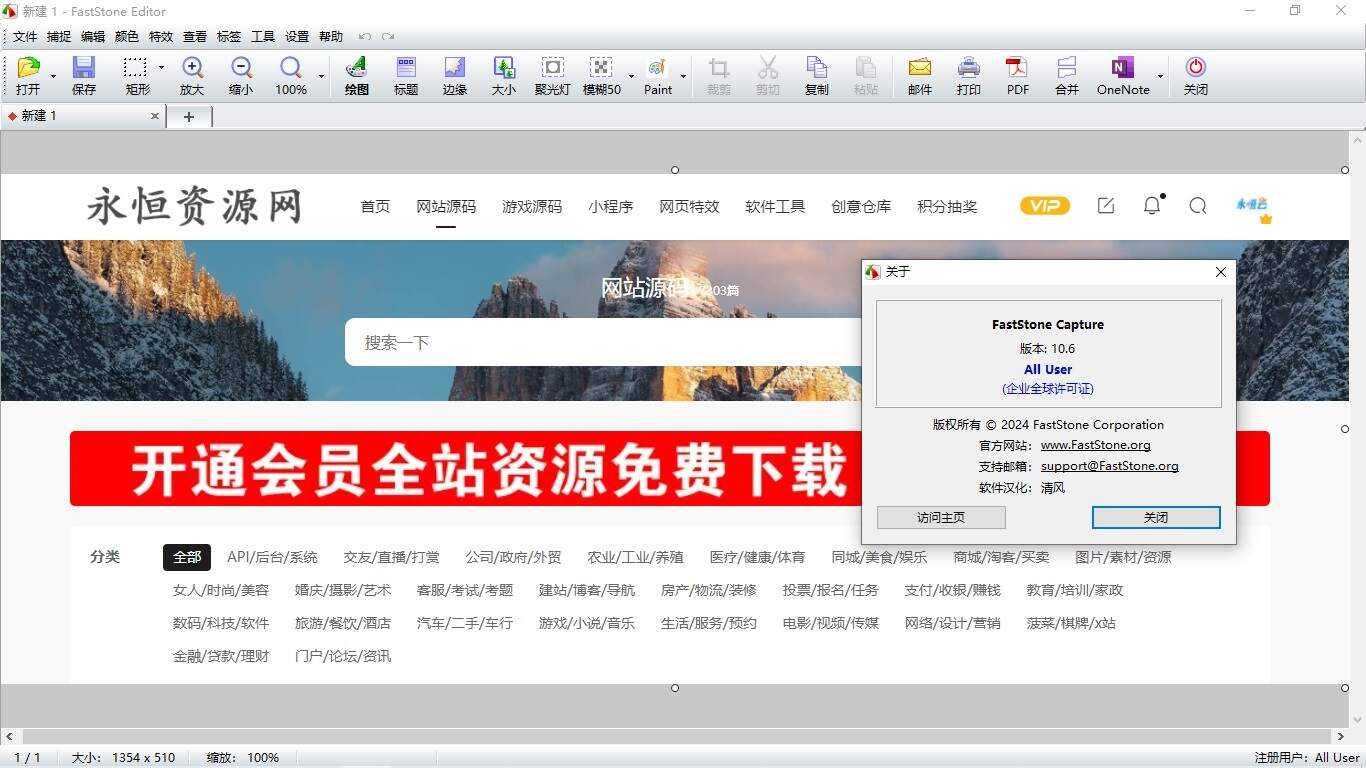Apply the 模糊50 blur effect
Image resolution: width=1366 pixels, height=768 pixels.
601,75
